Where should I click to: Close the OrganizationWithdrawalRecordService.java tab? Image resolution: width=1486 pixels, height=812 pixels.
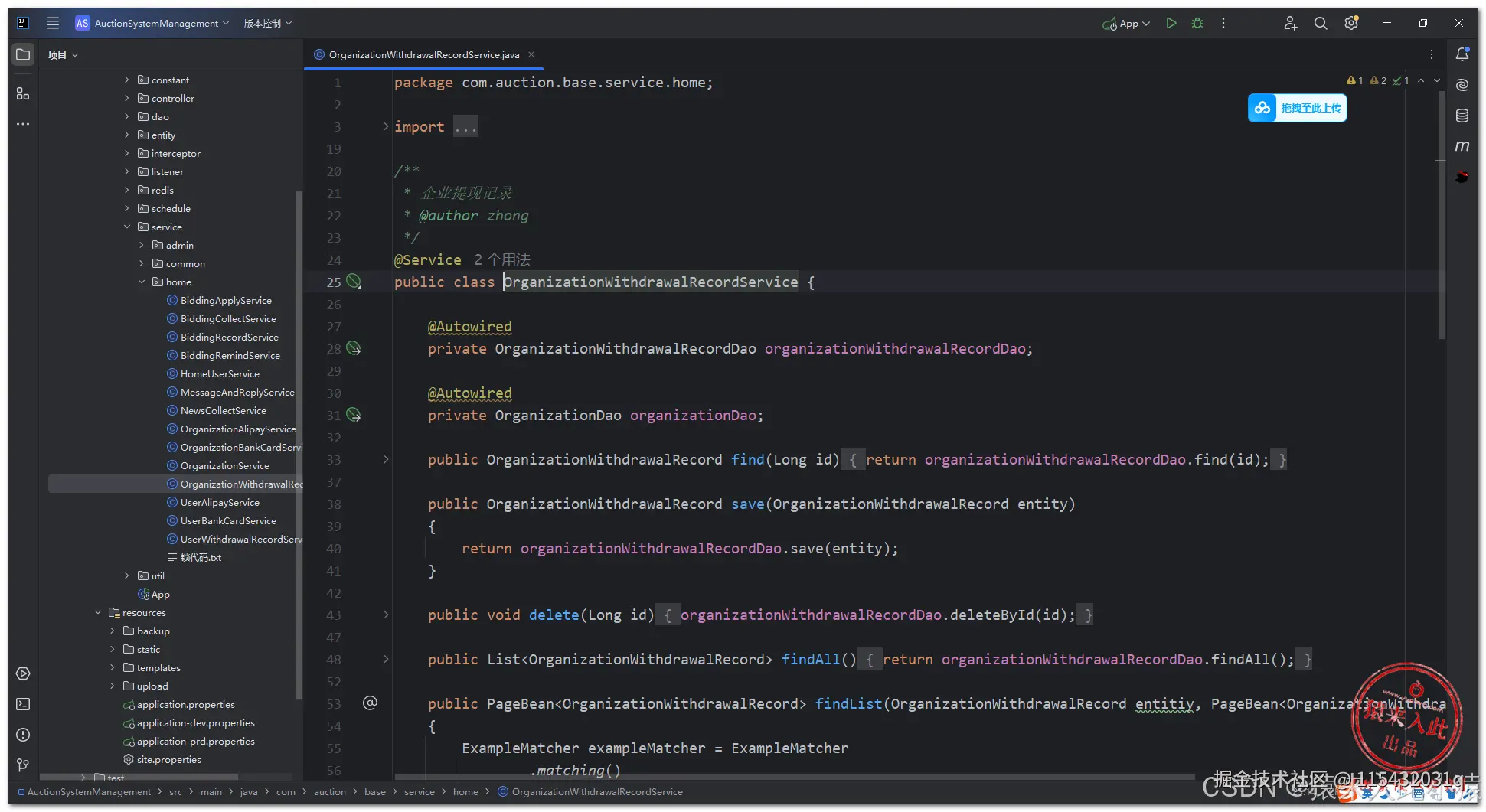[x=531, y=54]
